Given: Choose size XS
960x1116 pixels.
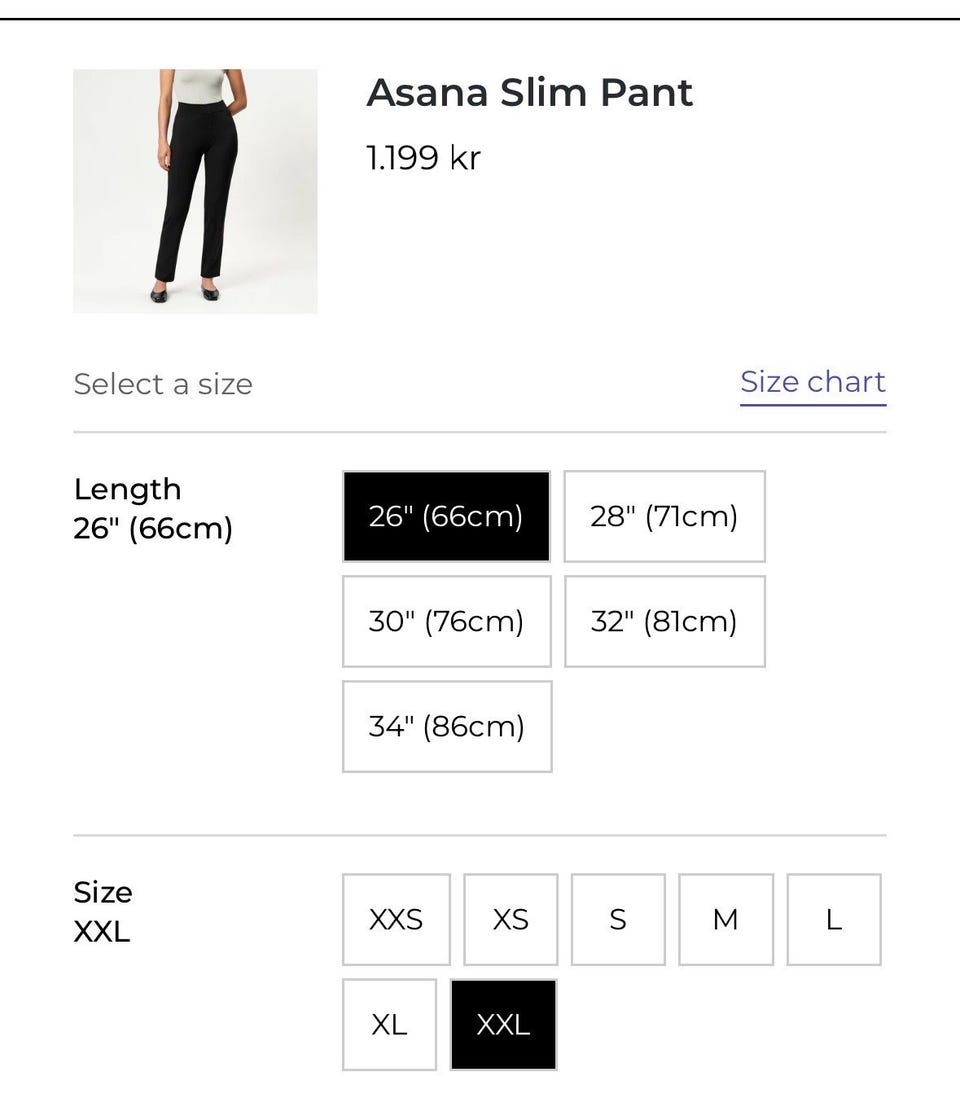Looking at the screenshot, I should point(510,919).
